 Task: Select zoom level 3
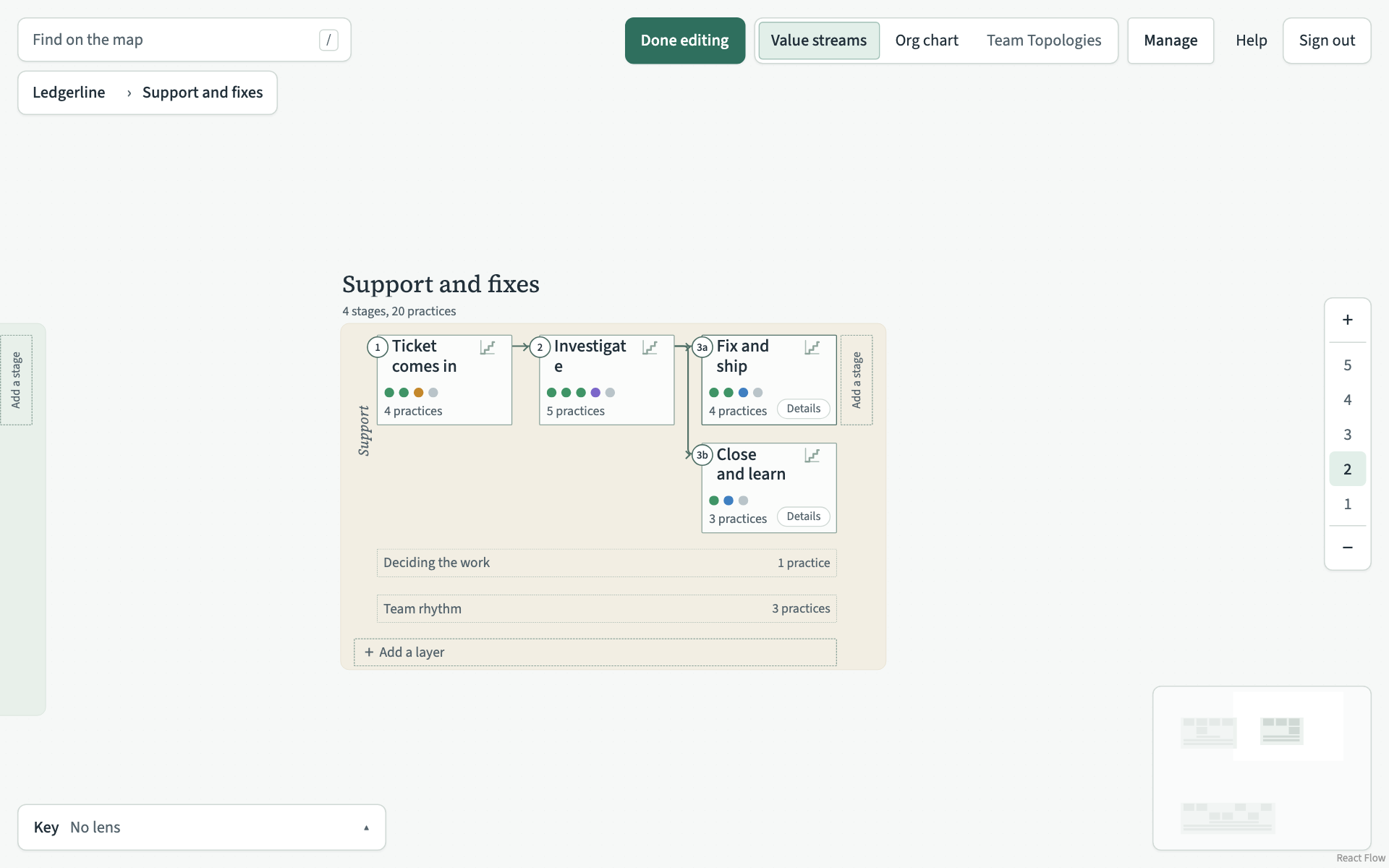coord(1347,435)
